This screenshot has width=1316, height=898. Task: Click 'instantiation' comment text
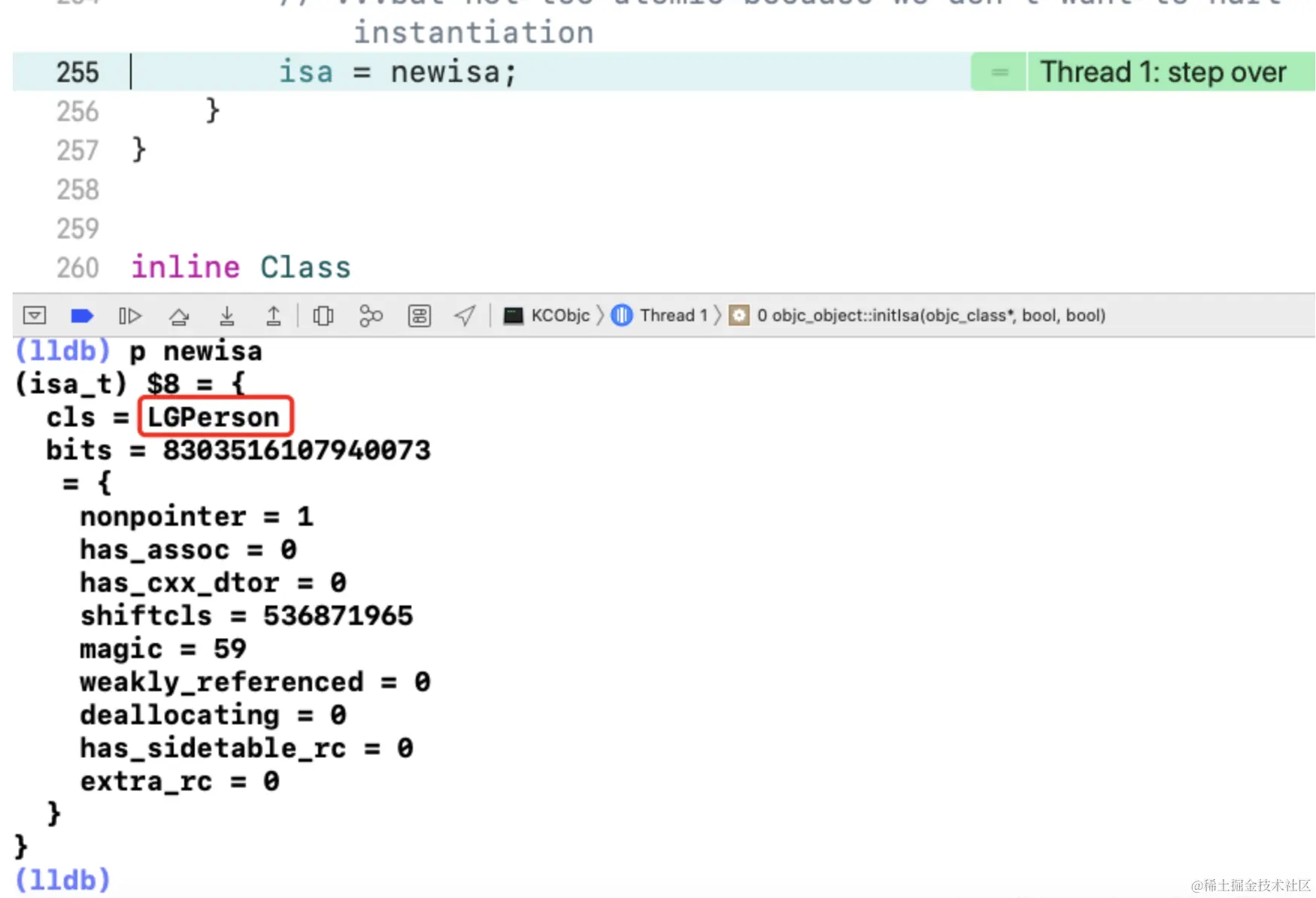click(x=474, y=32)
